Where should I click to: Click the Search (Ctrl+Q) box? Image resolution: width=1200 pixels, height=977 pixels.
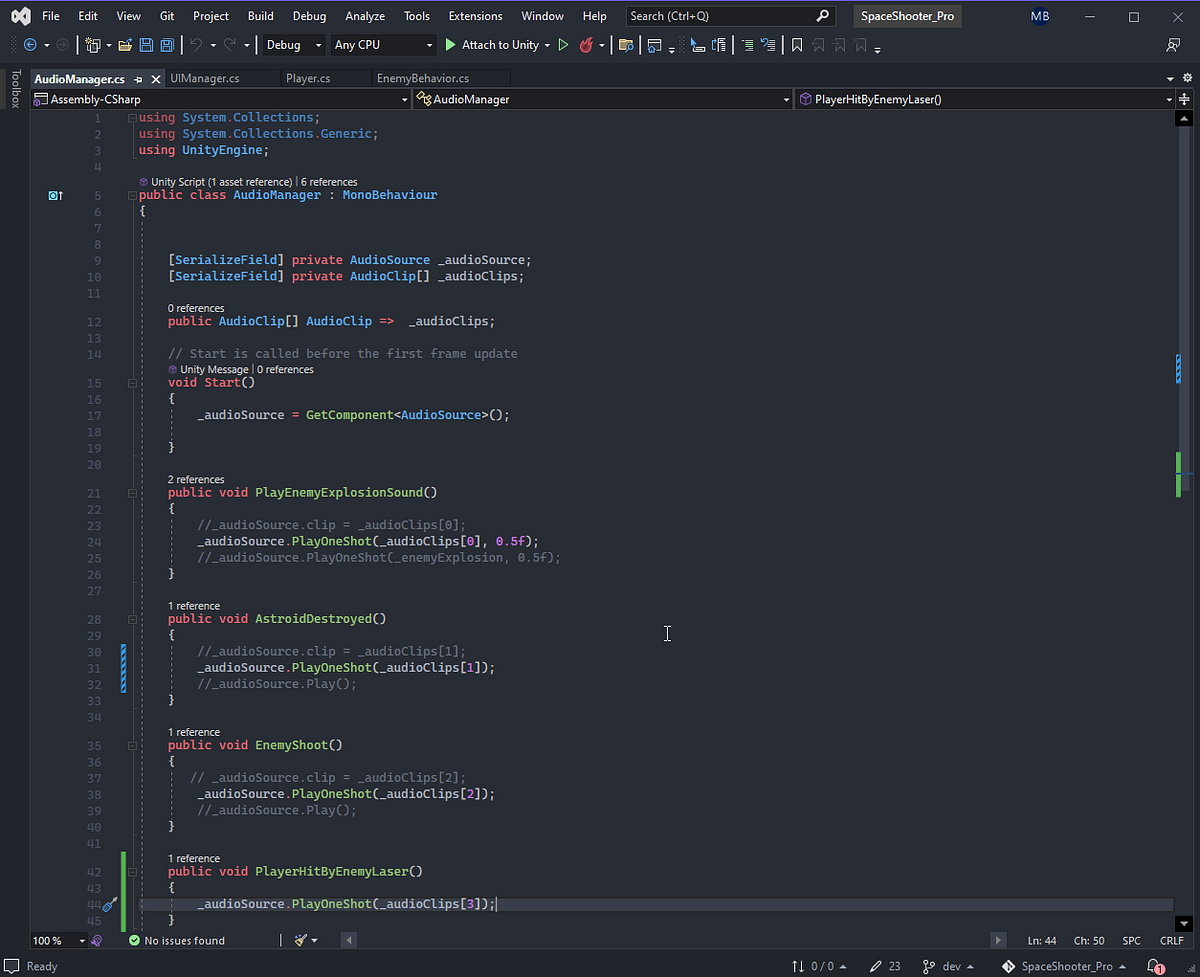[x=731, y=16]
